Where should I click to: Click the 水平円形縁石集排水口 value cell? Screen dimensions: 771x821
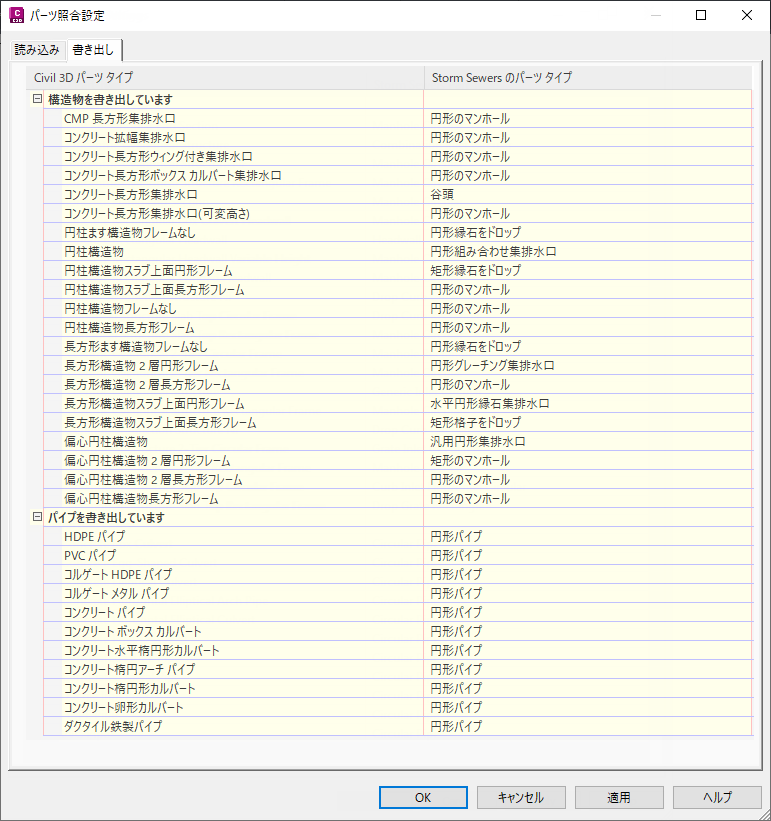coord(588,403)
